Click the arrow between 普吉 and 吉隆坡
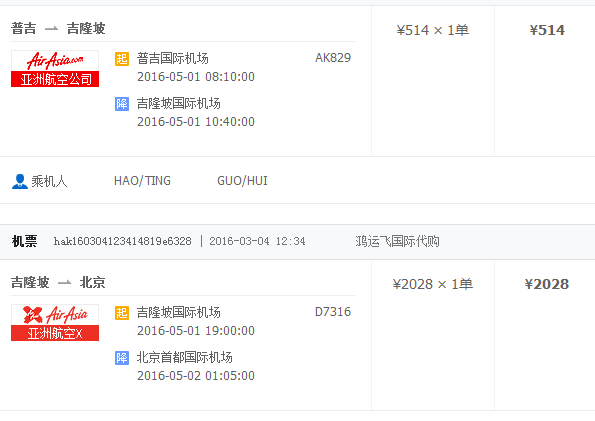 [x=52, y=28]
